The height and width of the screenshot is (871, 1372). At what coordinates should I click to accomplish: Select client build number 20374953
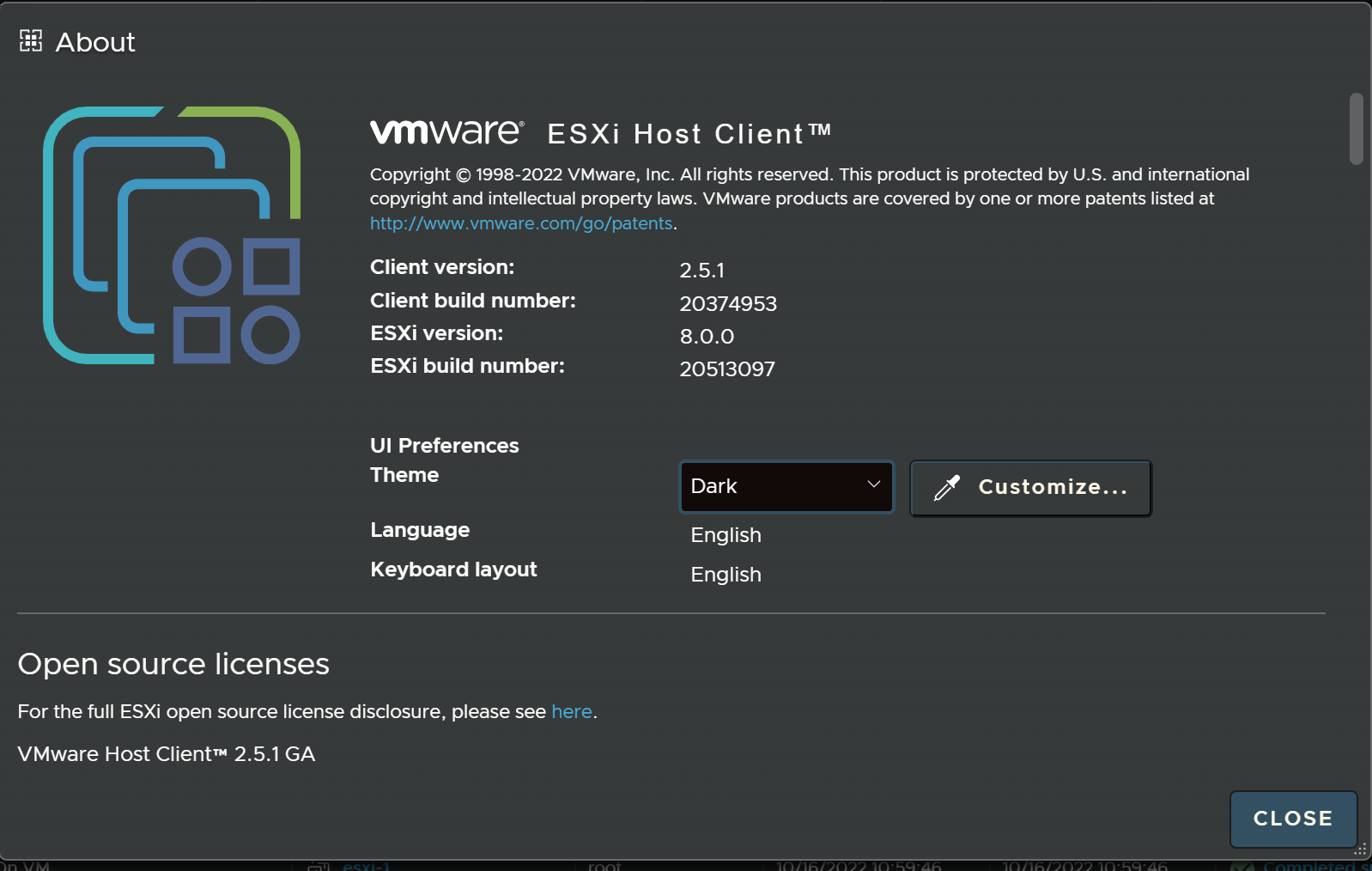pos(728,304)
